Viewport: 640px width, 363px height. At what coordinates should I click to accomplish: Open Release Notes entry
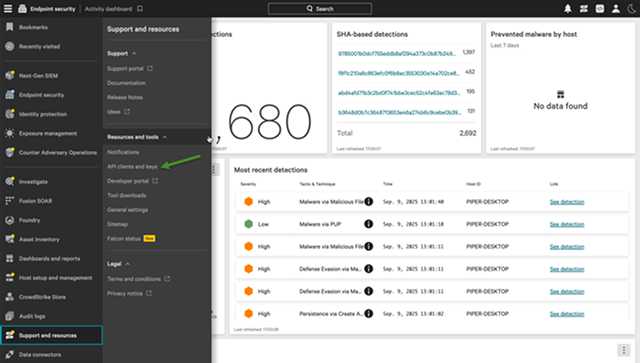pyautogui.click(x=125, y=97)
